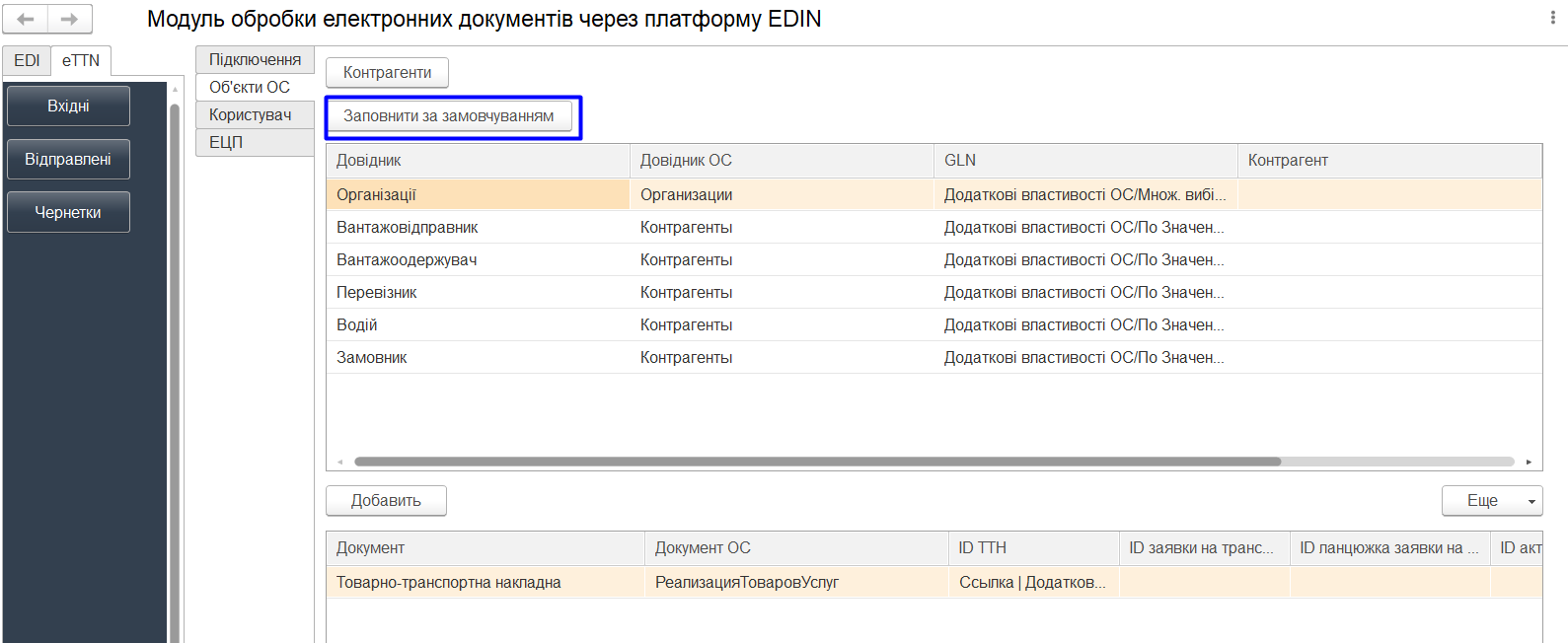Click the GLN column header
The image size is (1568, 643).
(x=1086, y=160)
